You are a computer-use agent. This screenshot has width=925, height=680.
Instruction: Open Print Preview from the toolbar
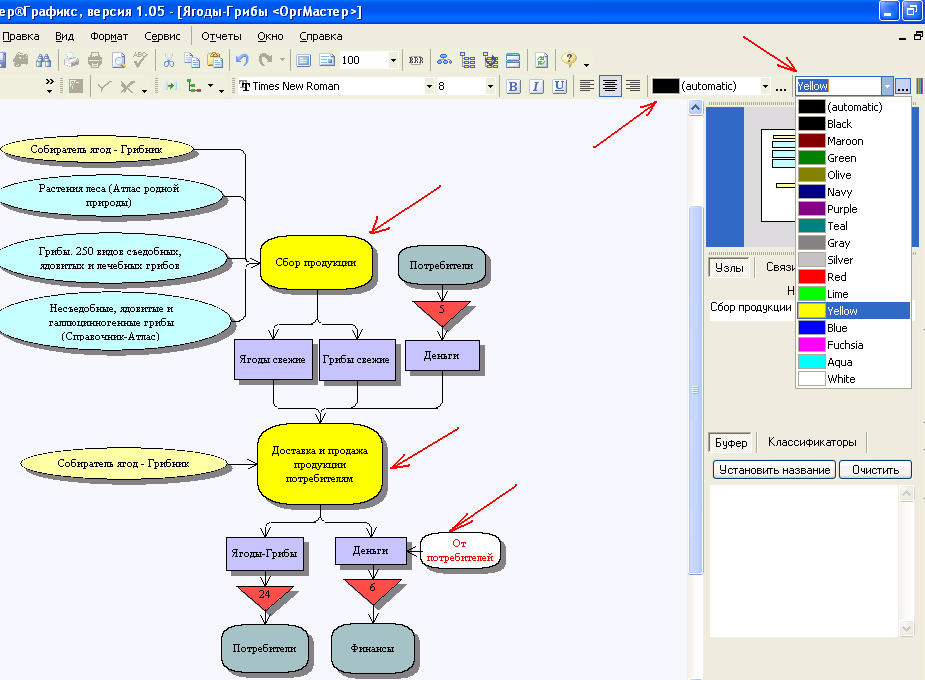tap(119, 60)
